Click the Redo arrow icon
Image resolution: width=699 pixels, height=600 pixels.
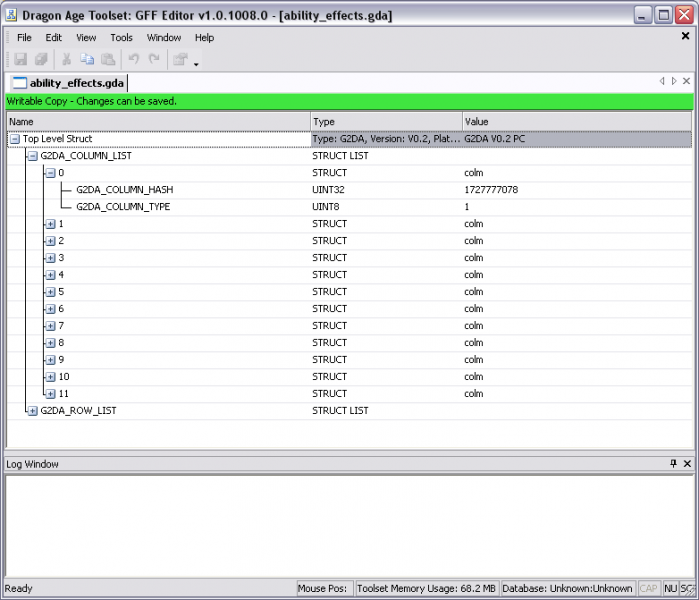pos(154,60)
